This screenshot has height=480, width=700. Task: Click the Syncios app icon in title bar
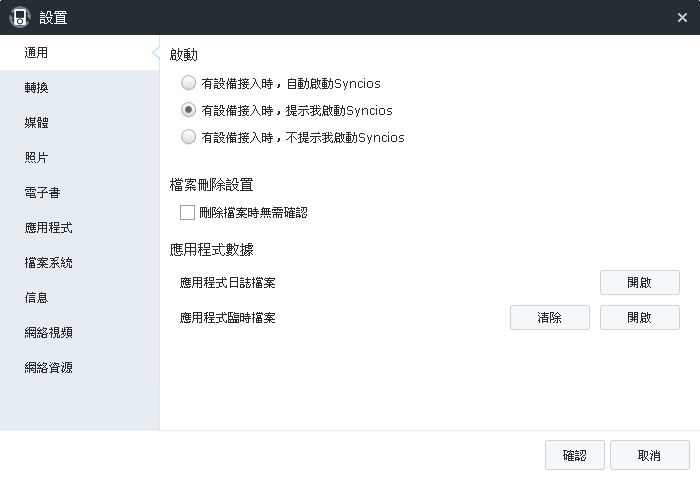(19, 17)
